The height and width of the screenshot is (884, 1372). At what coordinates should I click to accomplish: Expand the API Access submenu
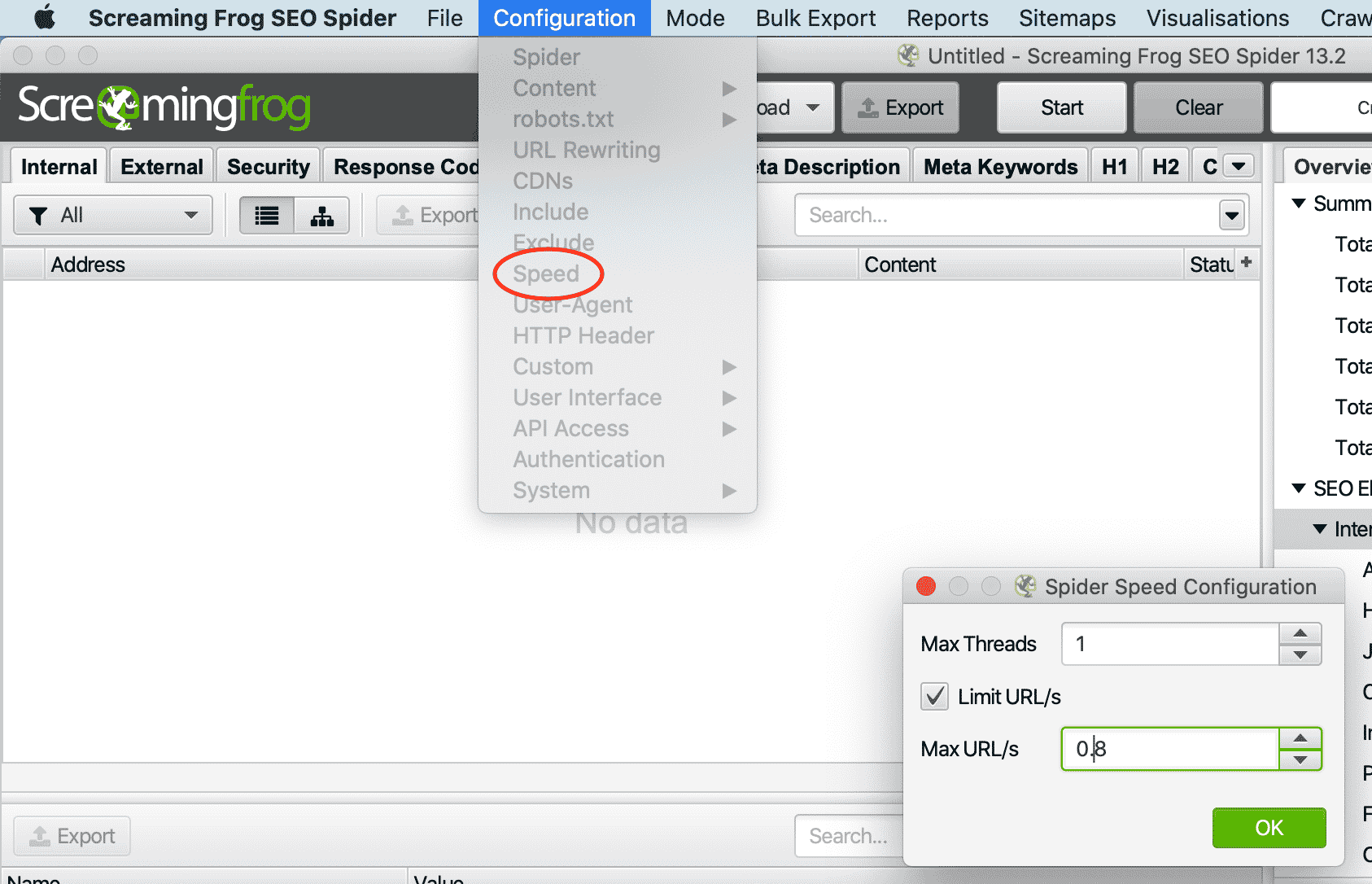pyautogui.click(x=729, y=428)
